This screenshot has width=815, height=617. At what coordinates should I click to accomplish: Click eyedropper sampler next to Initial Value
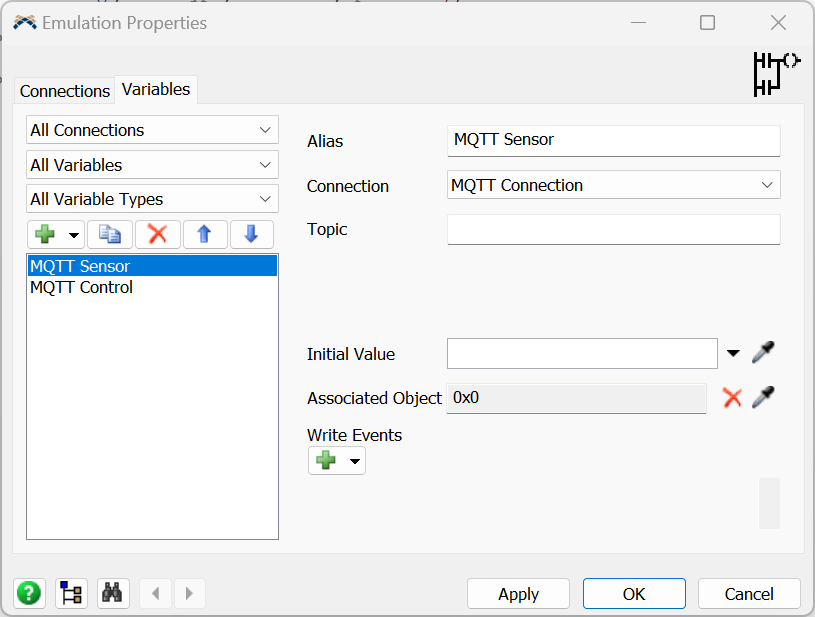[x=764, y=353]
